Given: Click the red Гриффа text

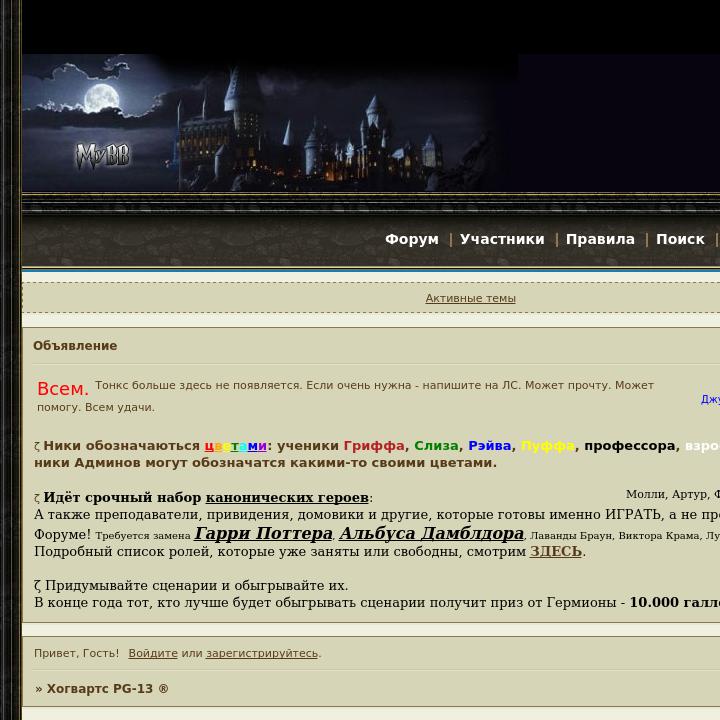Looking at the screenshot, I should tap(374, 446).
